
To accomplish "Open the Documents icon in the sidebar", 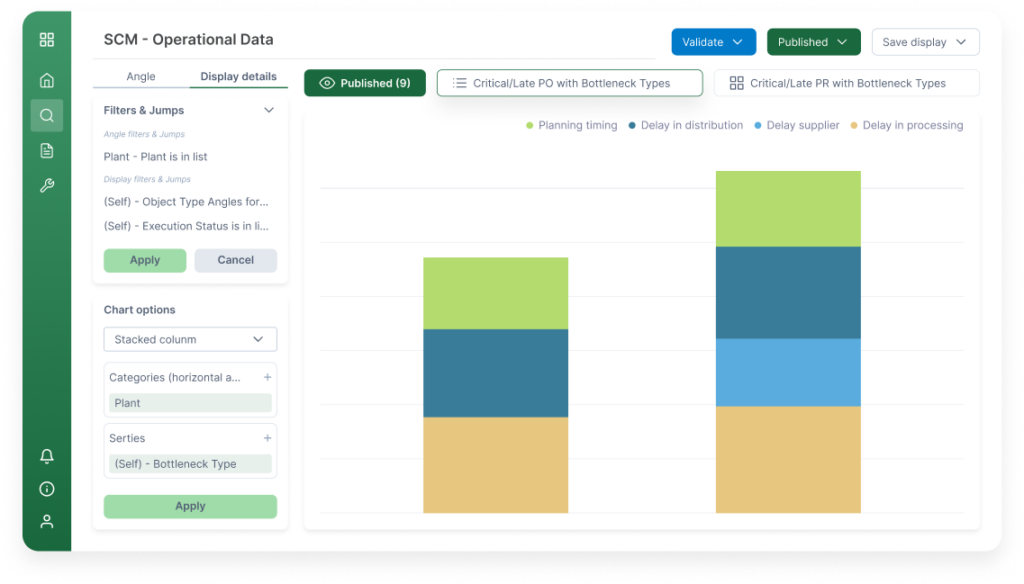I will click(x=46, y=150).
